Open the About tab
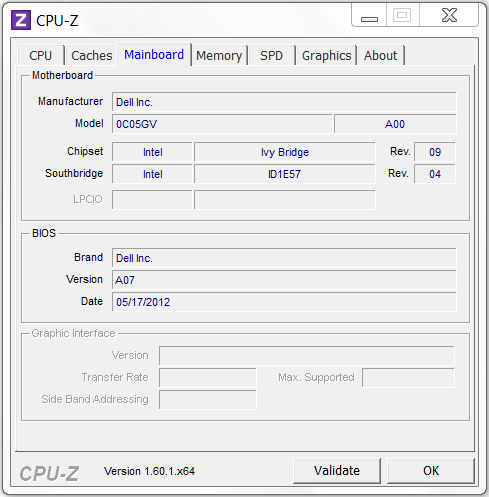This screenshot has height=497, width=489. (381, 55)
